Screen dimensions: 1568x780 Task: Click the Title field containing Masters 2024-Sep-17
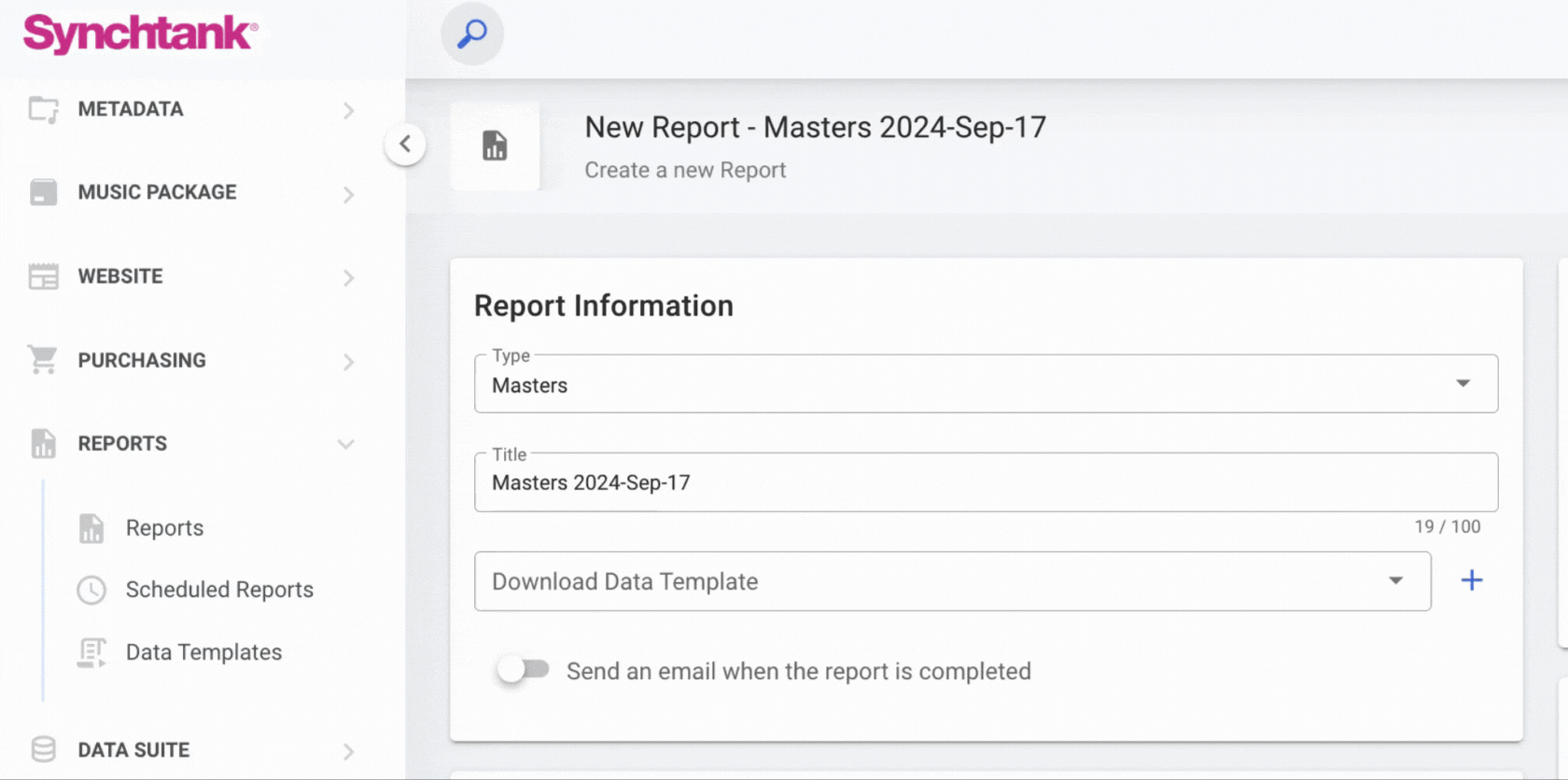pyautogui.click(x=986, y=482)
